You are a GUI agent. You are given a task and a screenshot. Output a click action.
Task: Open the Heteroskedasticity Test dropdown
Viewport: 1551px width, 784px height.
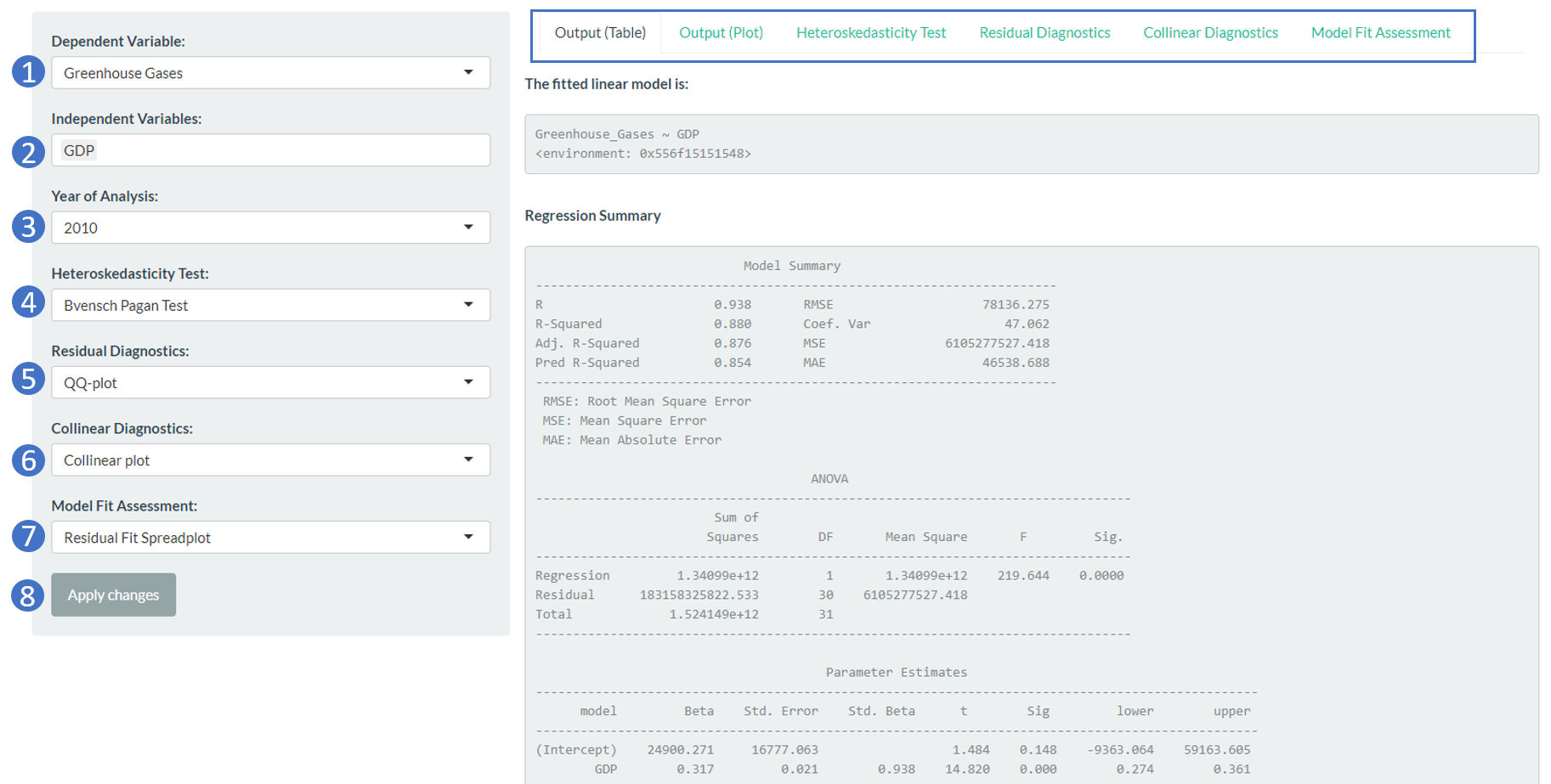coord(270,305)
